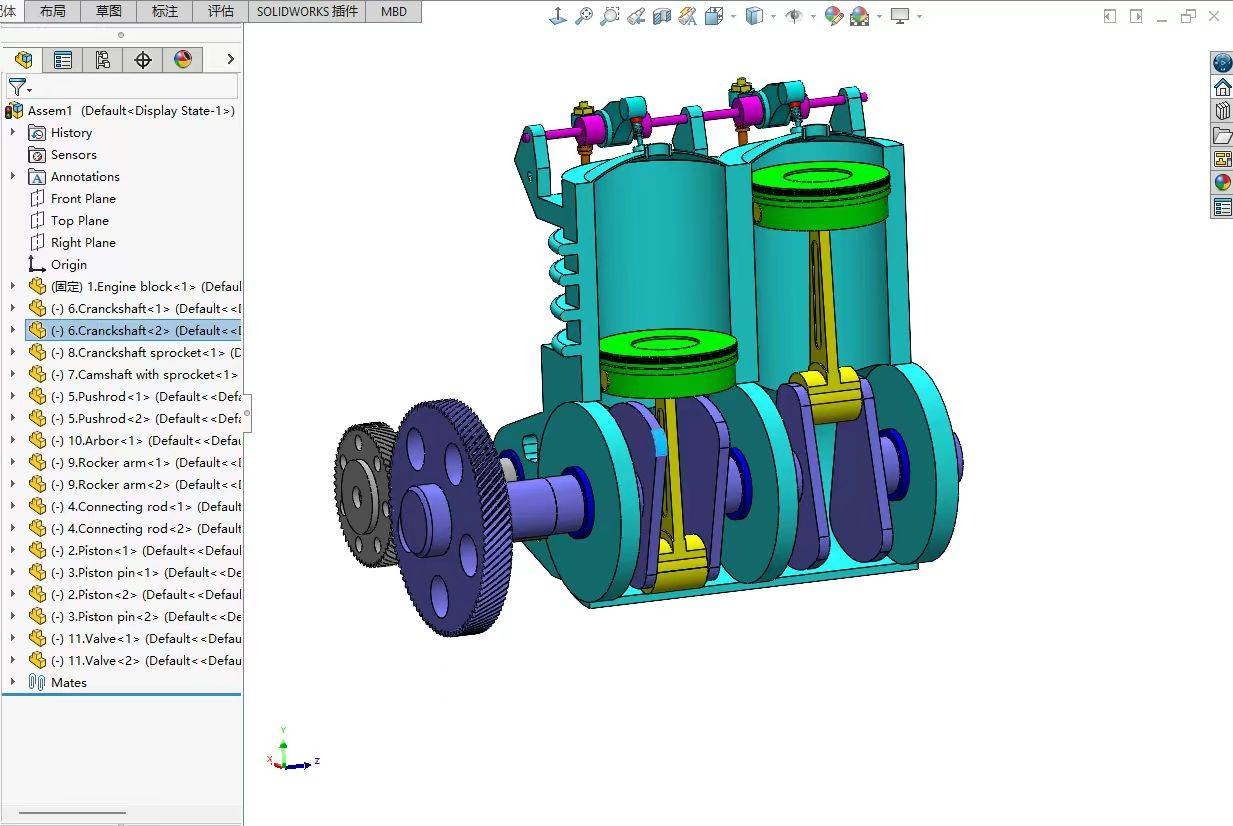The image size is (1233, 826).
Task: Select the Front Plane tree item
Action: coord(83,198)
